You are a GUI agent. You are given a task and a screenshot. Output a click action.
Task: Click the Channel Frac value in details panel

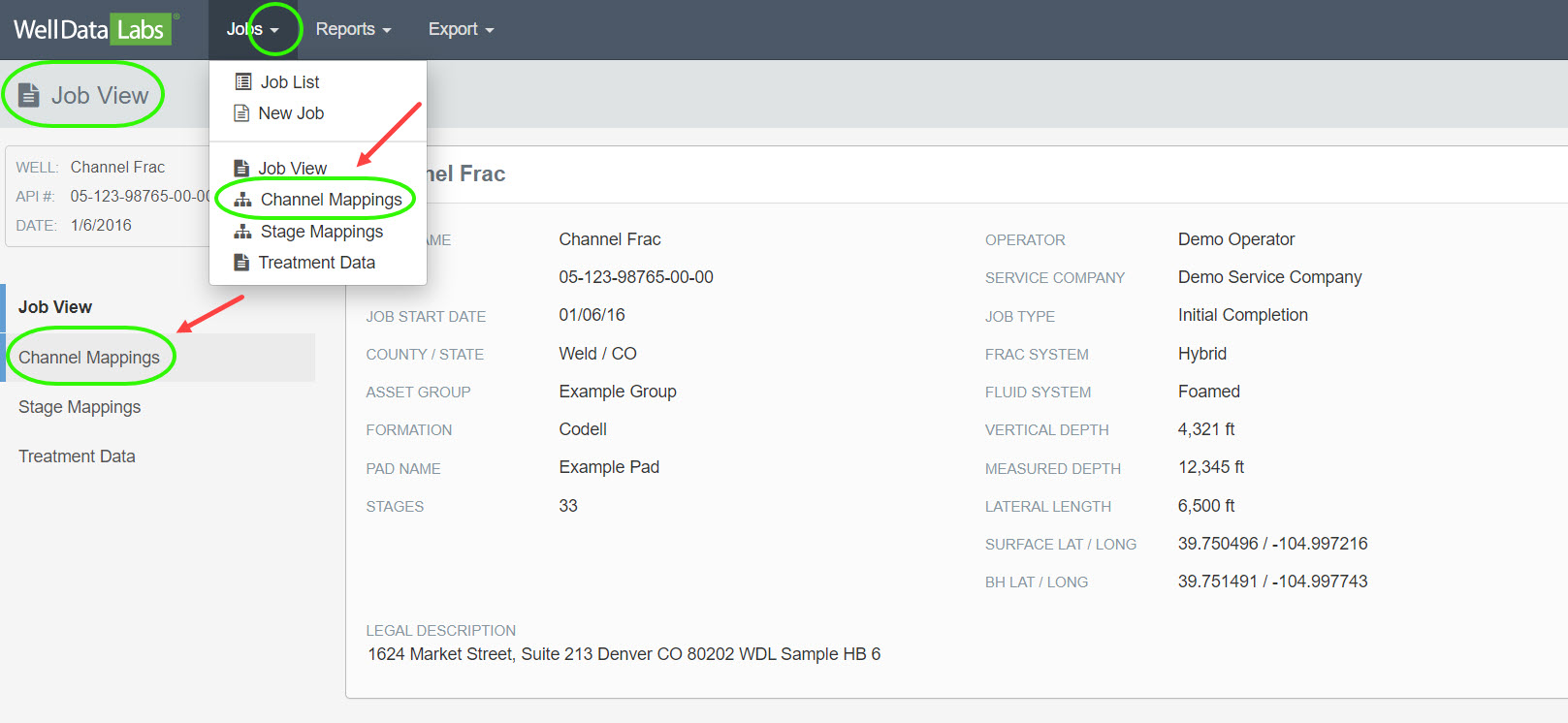pyautogui.click(x=610, y=239)
